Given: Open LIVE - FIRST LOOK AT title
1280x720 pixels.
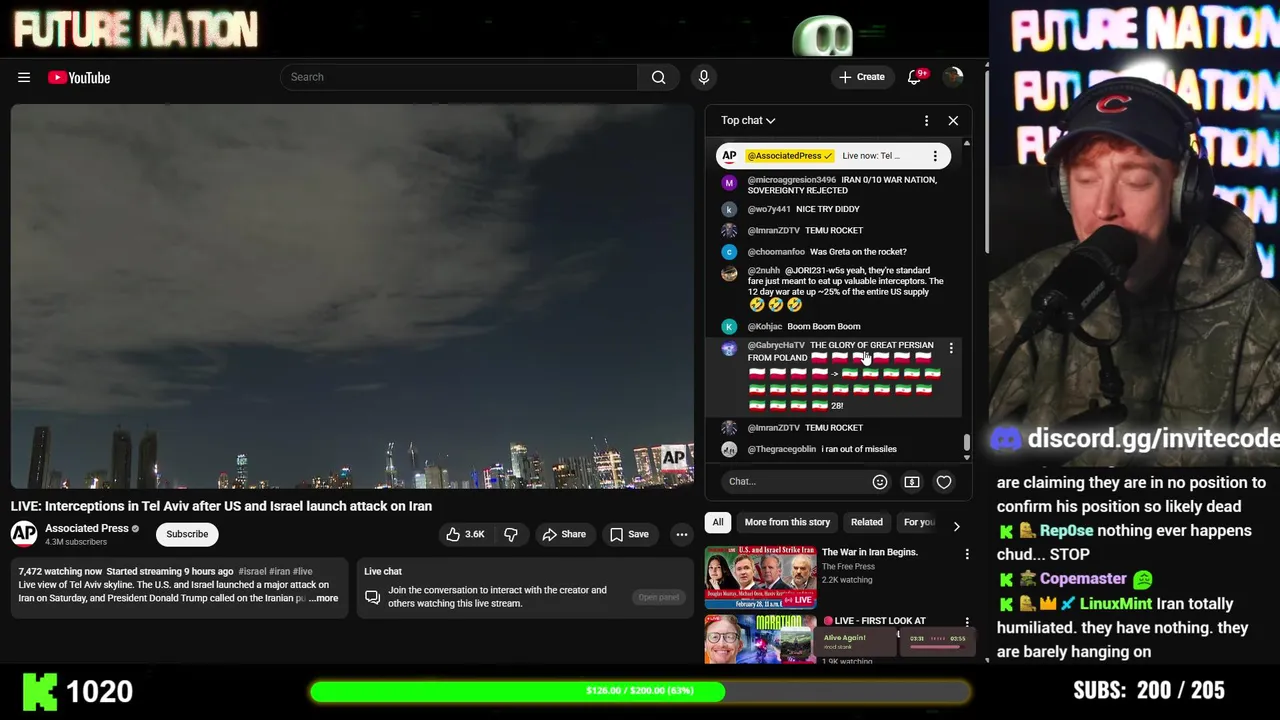Looking at the screenshot, I should pos(873,621).
